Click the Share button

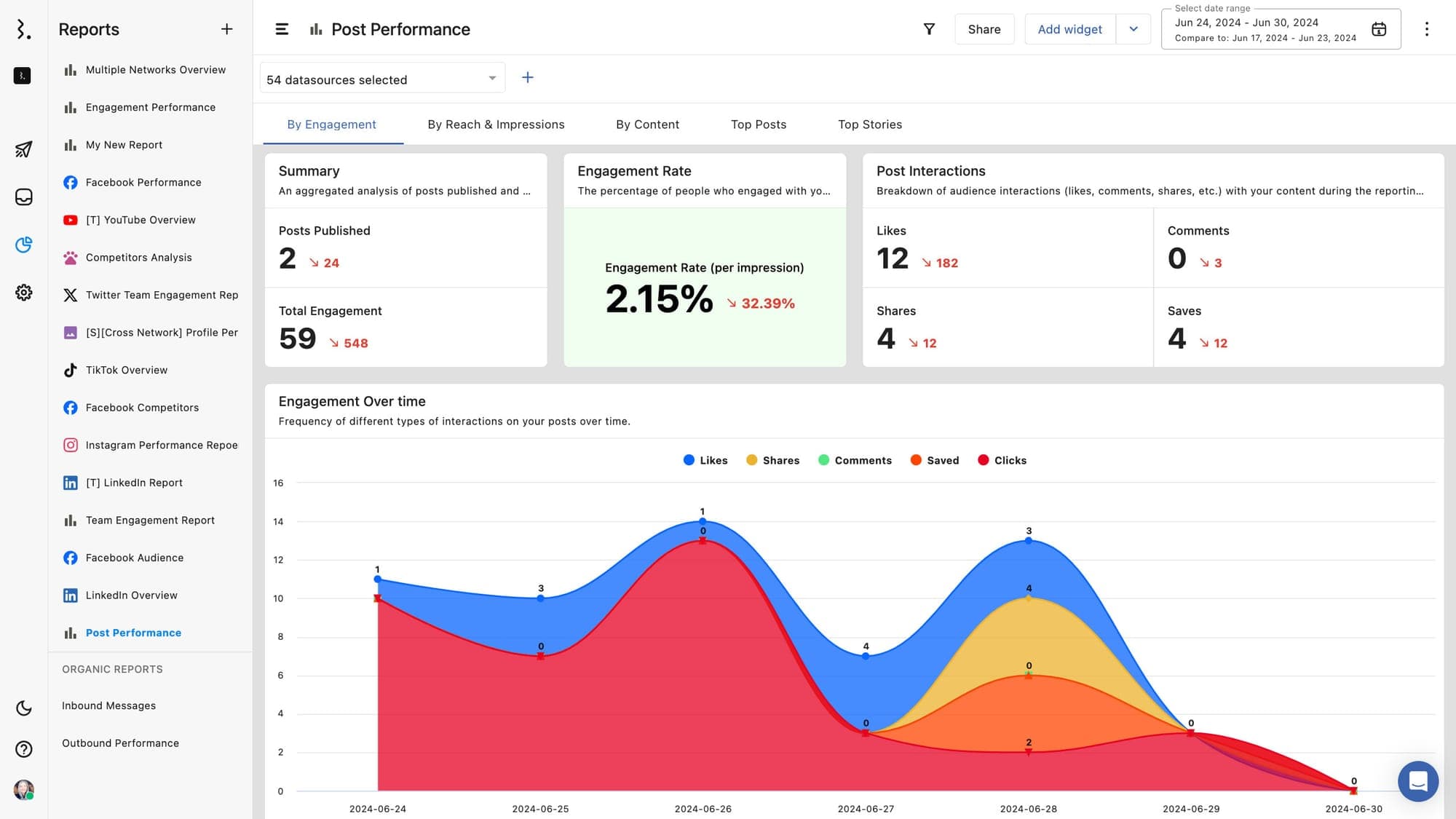(x=984, y=29)
